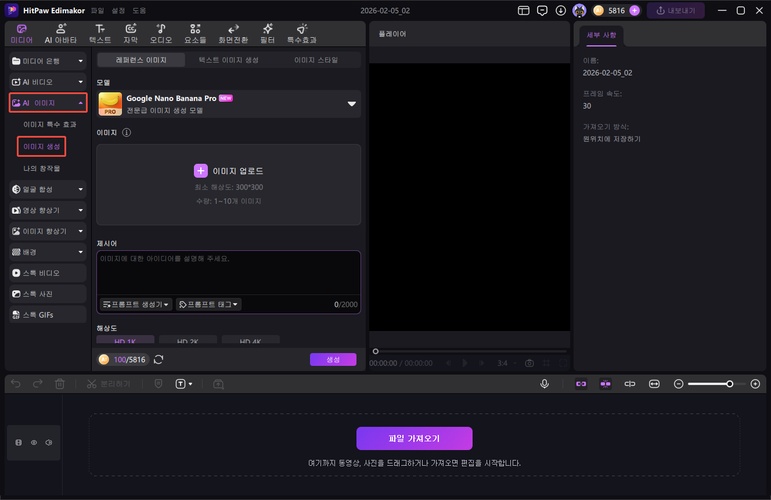Viewport: 771px width, 500px height.
Task: Start voice recording with microphone icon
Action: (544, 383)
